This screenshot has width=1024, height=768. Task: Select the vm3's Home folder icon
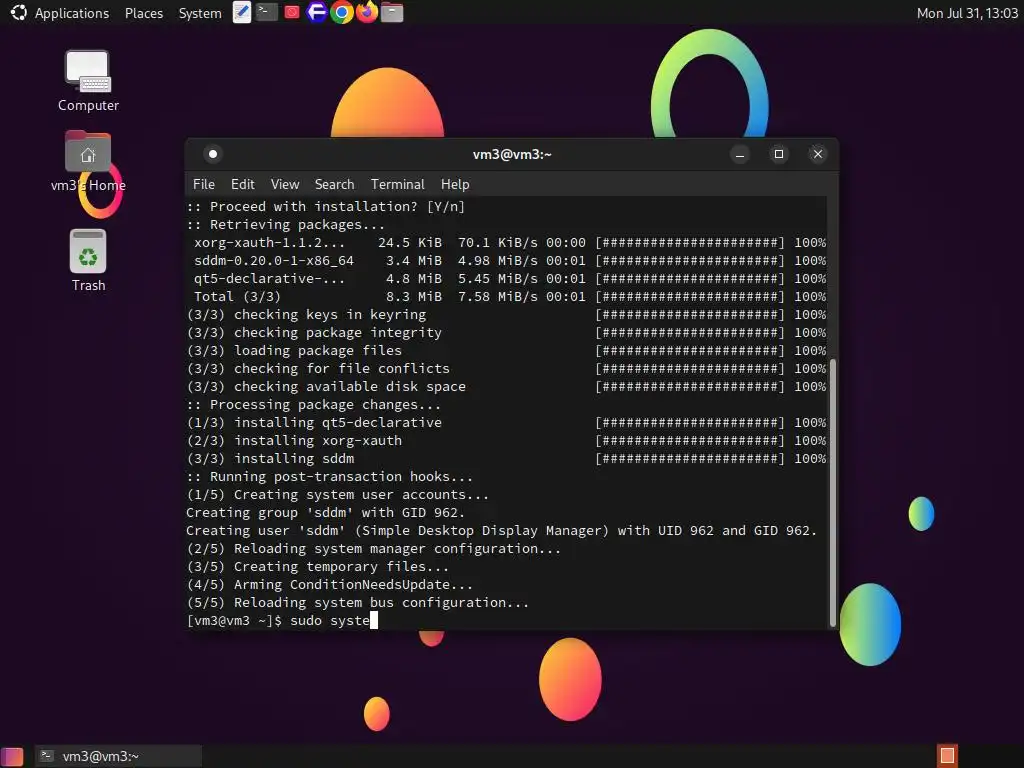88,161
